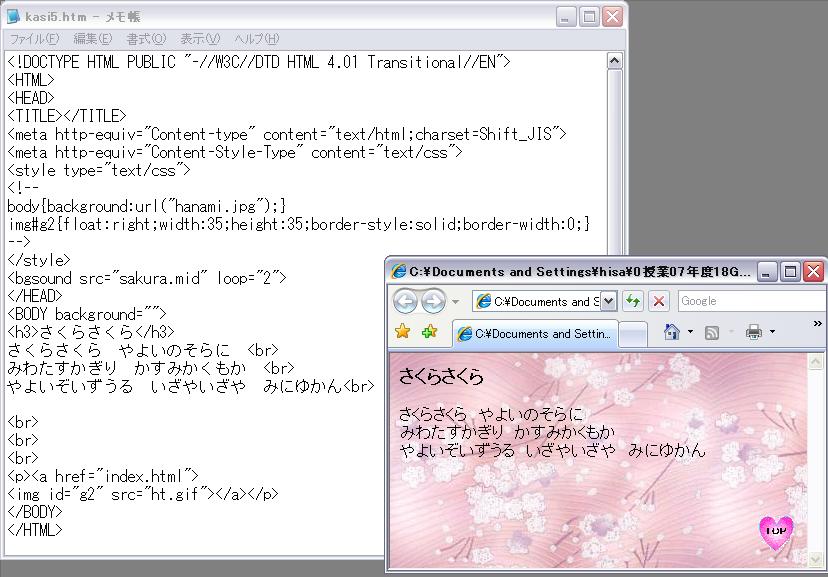Screen dimensions: 828x577
Task: Click the <h3>さくらさくら</h3> line in Notepad
Action: [x=91, y=332]
